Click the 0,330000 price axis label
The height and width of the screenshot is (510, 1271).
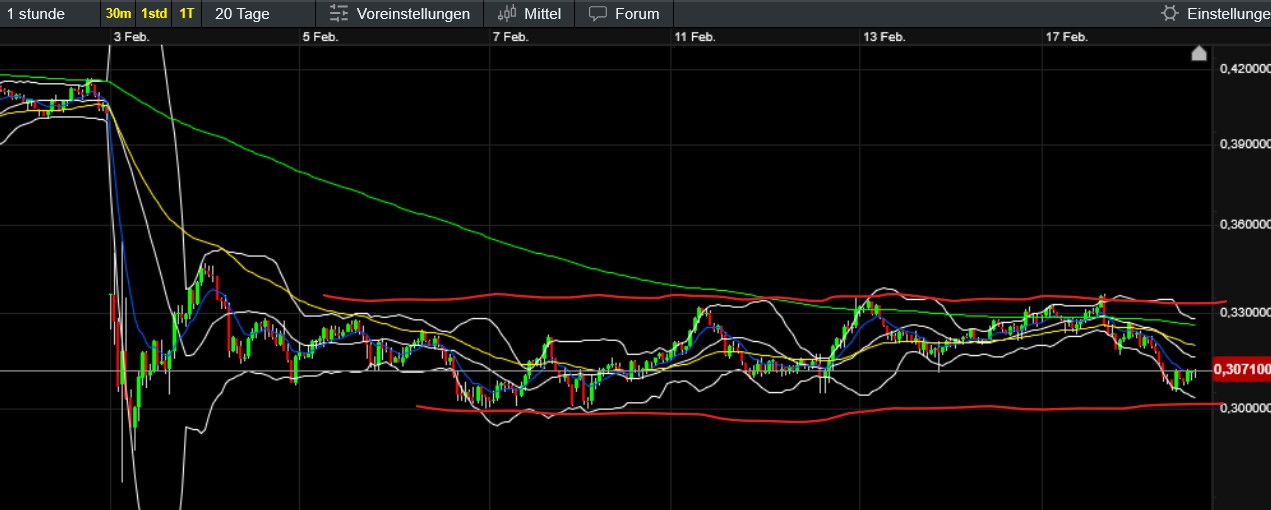[1245, 313]
